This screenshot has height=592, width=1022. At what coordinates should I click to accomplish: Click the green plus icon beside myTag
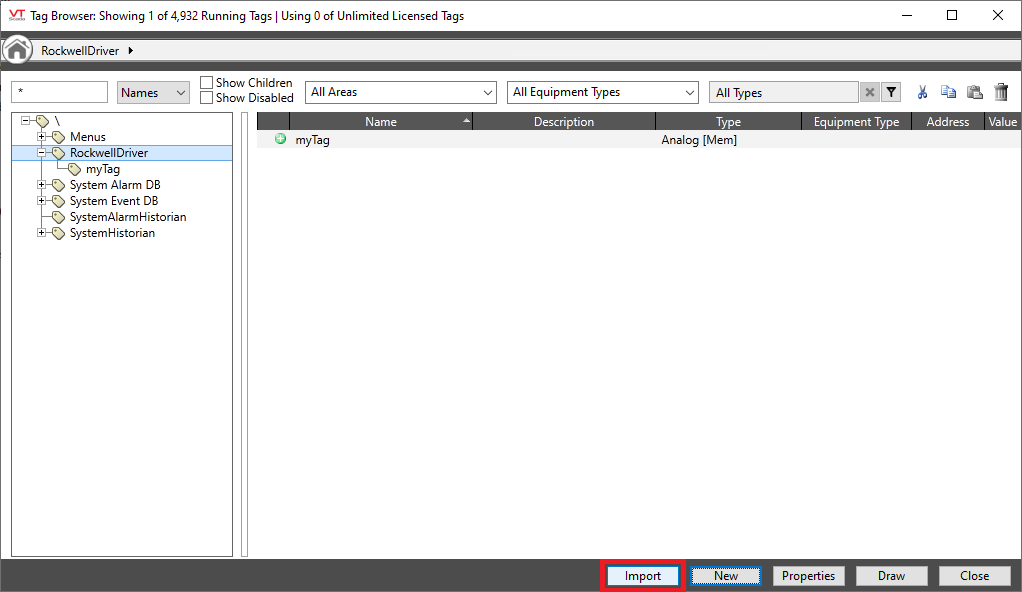(281, 139)
